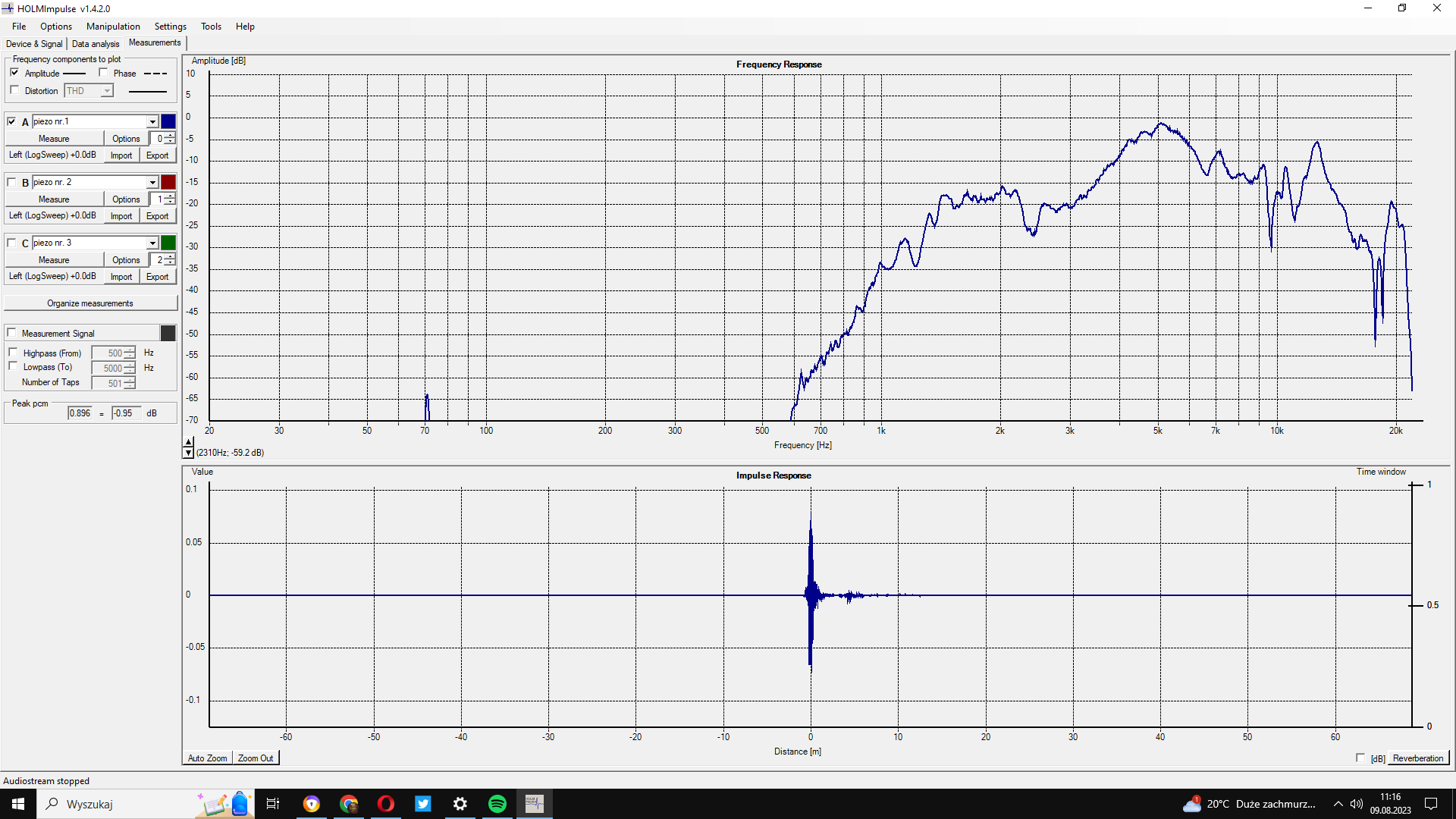Click the Peak pcm value field

80,413
